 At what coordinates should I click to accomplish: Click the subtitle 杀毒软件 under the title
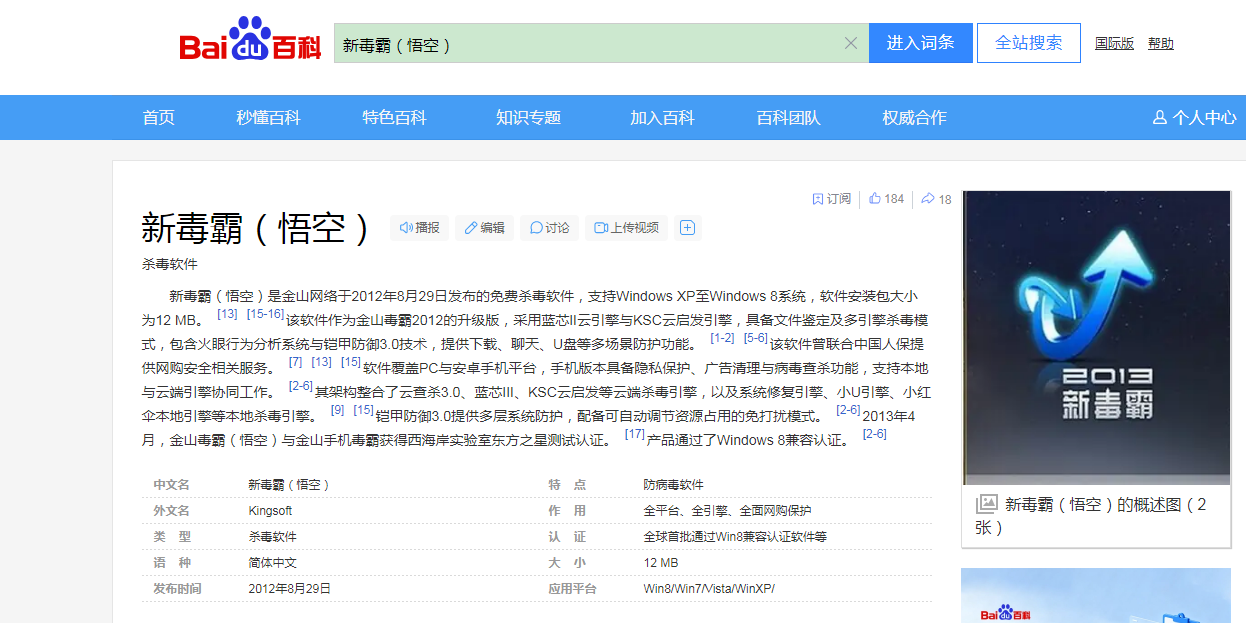170,264
